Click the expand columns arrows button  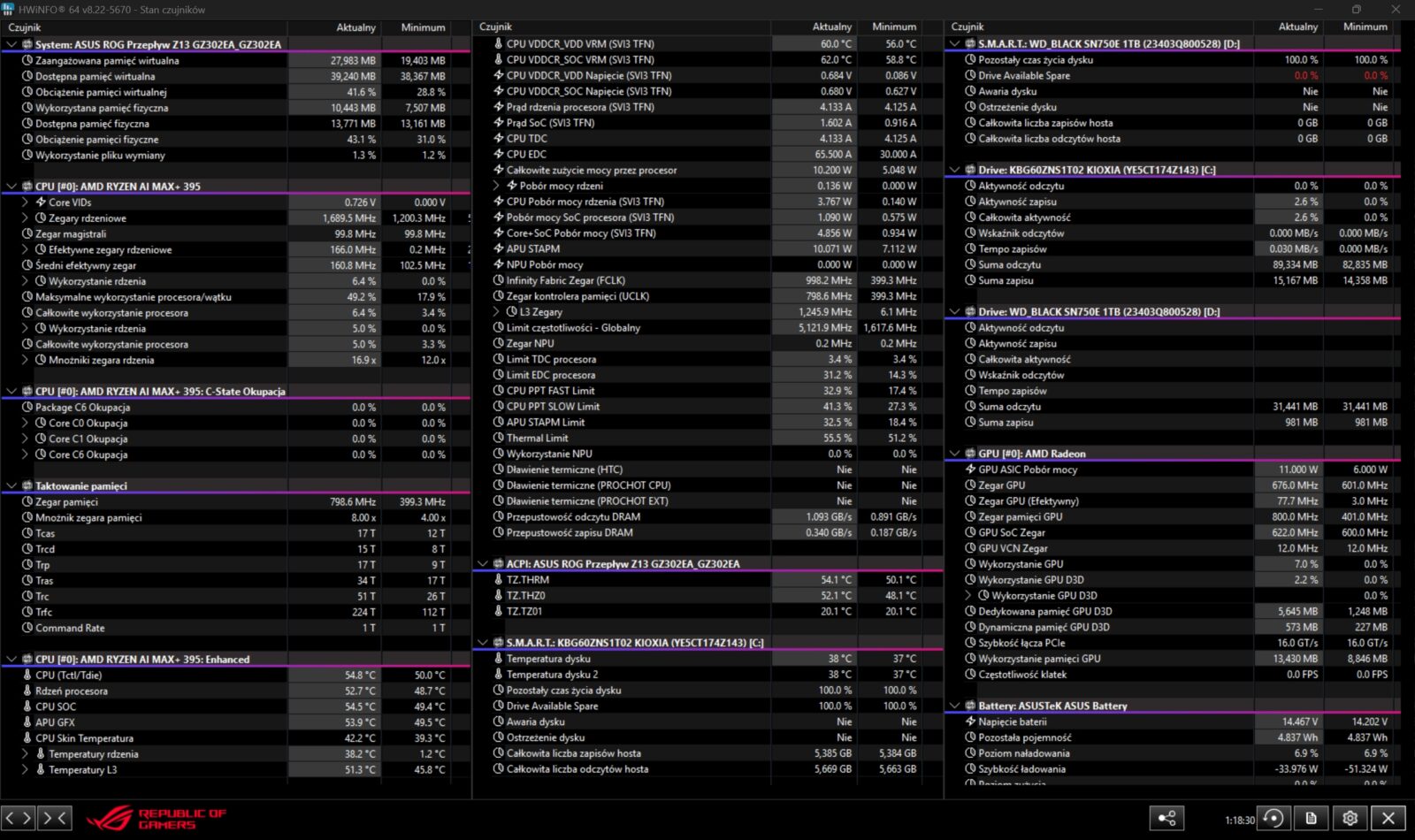[18, 818]
